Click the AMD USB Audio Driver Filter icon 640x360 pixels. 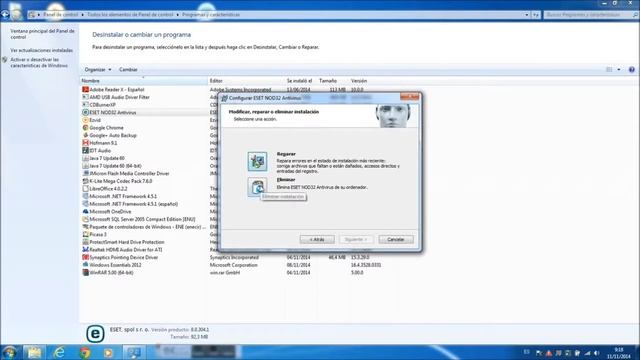tap(85, 97)
